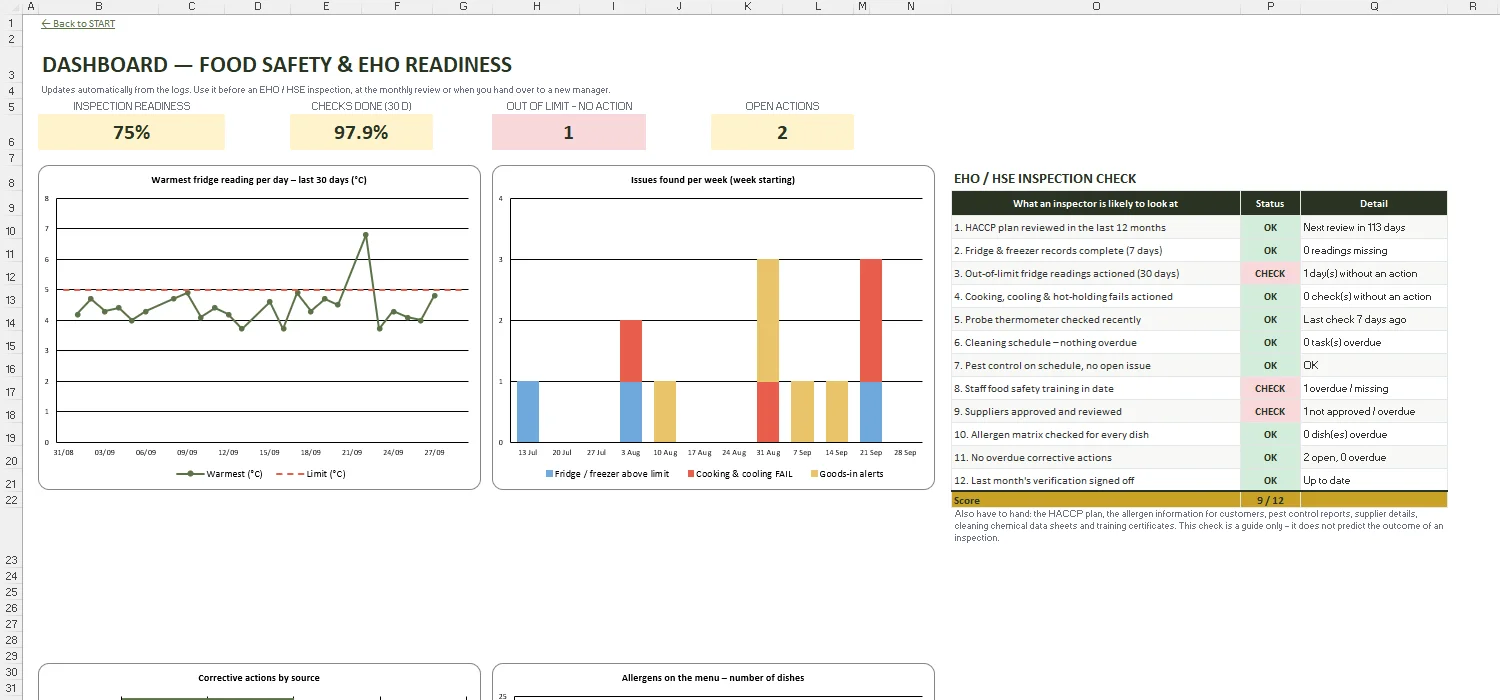Select the 'Allergen matrix checked for every dish' cell
The image size is (1500, 700).
click(x=1096, y=435)
